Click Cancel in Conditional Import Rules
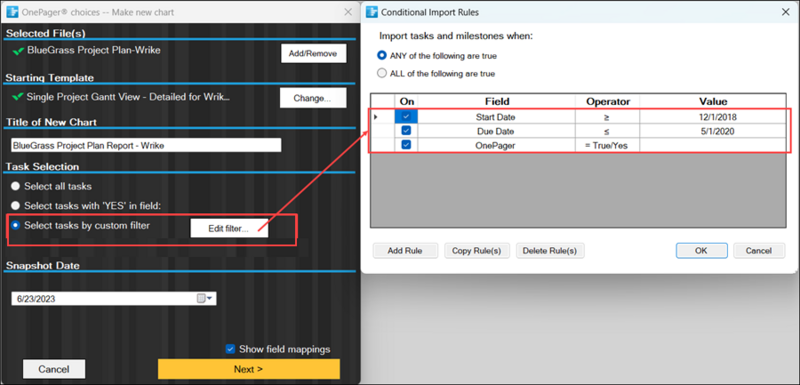The height and width of the screenshot is (385, 800). click(759, 250)
